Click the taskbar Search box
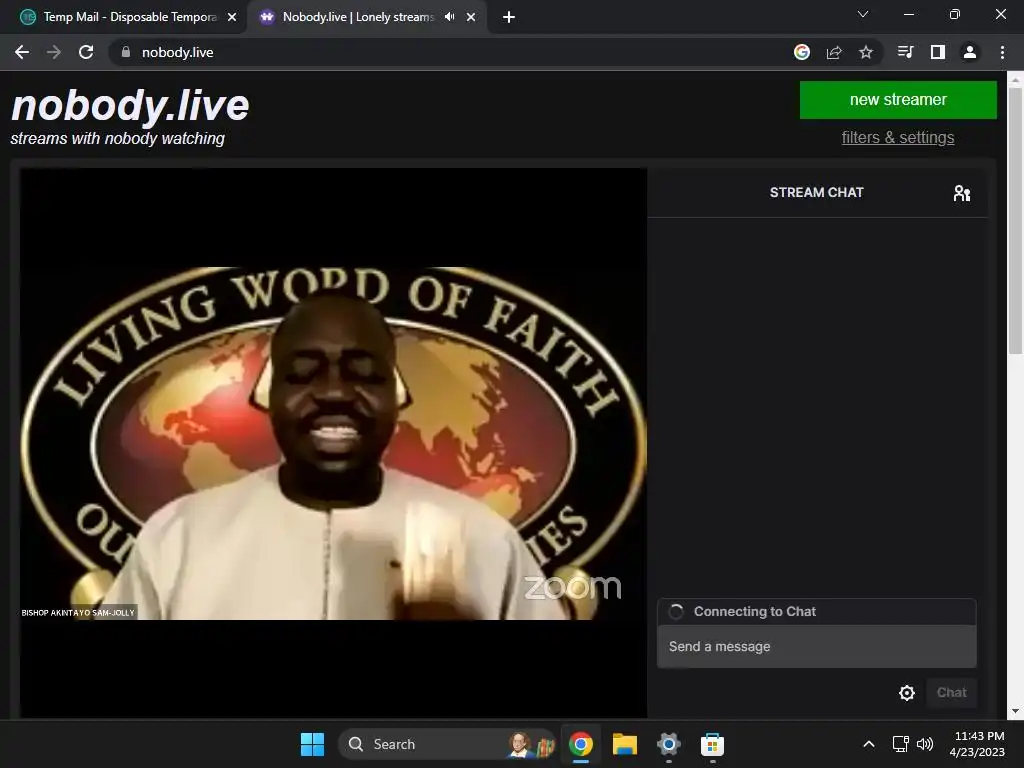The width and height of the screenshot is (1024, 768). [447, 744]
